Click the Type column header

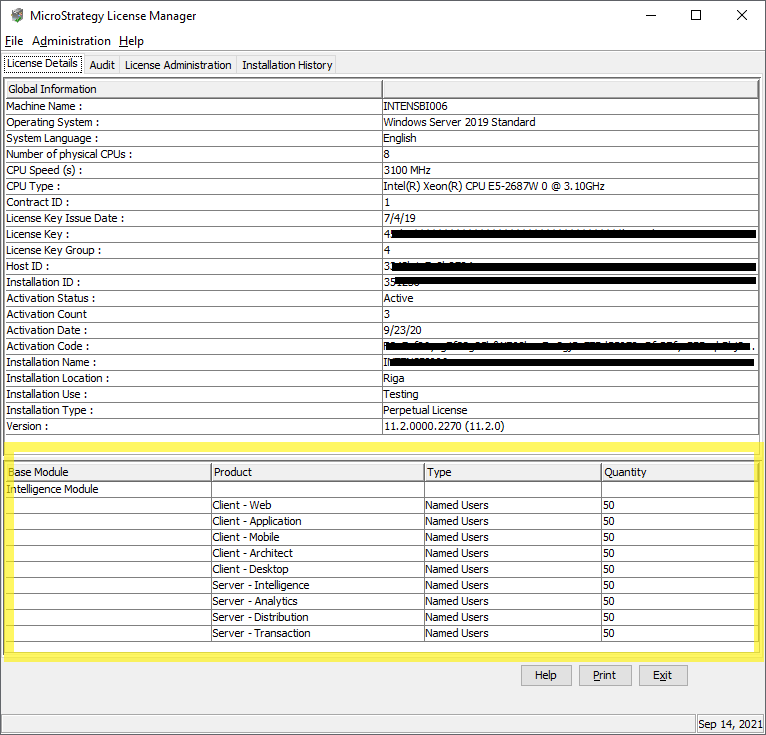pyautogui.click(x=512, y=472)
